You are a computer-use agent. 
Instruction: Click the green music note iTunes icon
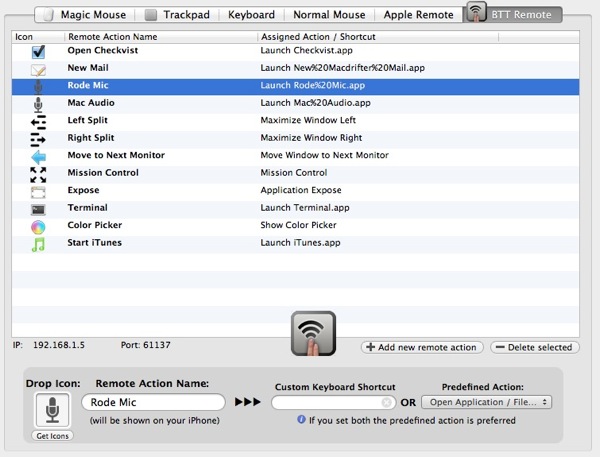click(x=38, y=245)
